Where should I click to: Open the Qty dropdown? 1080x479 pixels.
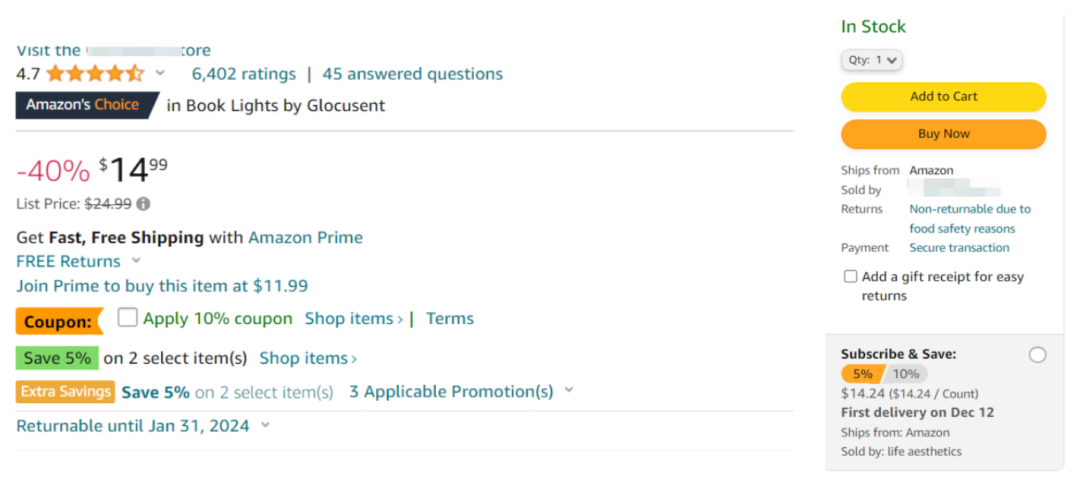tap(872, 60)
